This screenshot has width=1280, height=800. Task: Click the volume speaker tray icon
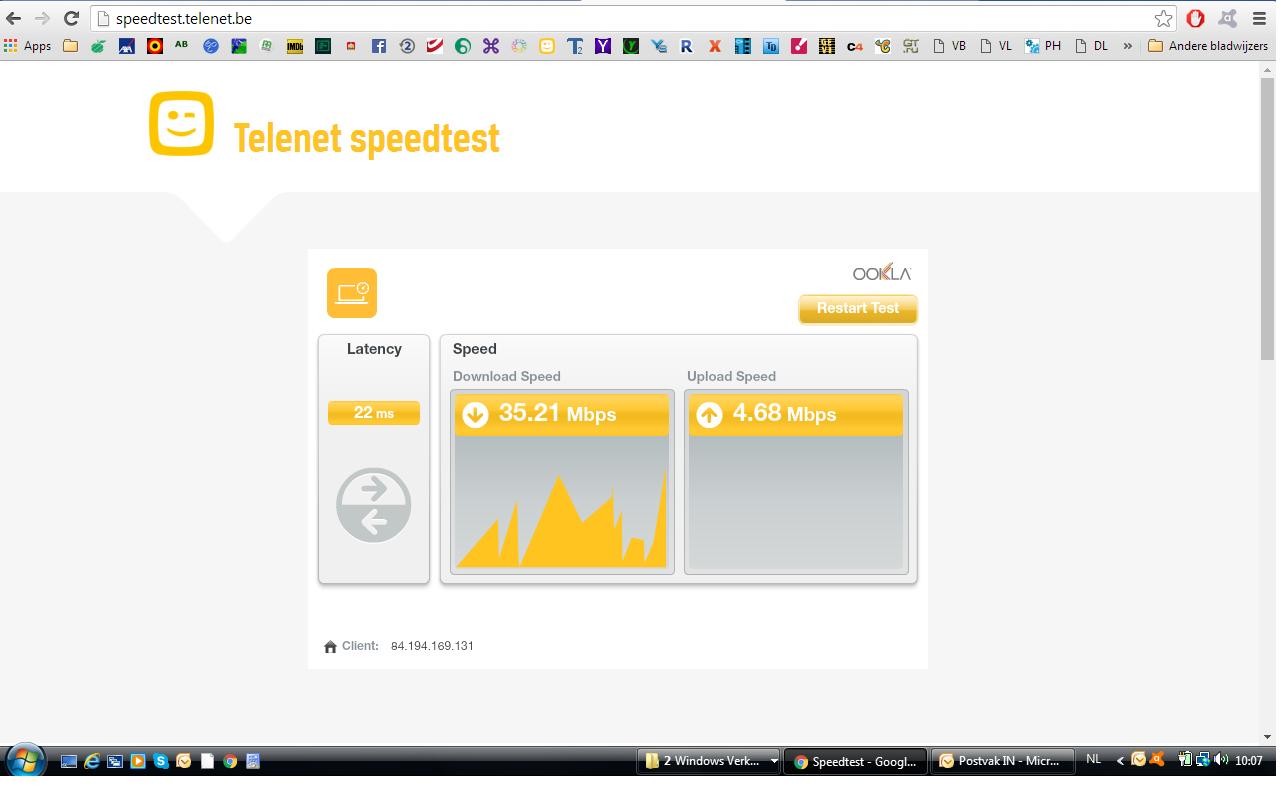tap(1221, 760)
